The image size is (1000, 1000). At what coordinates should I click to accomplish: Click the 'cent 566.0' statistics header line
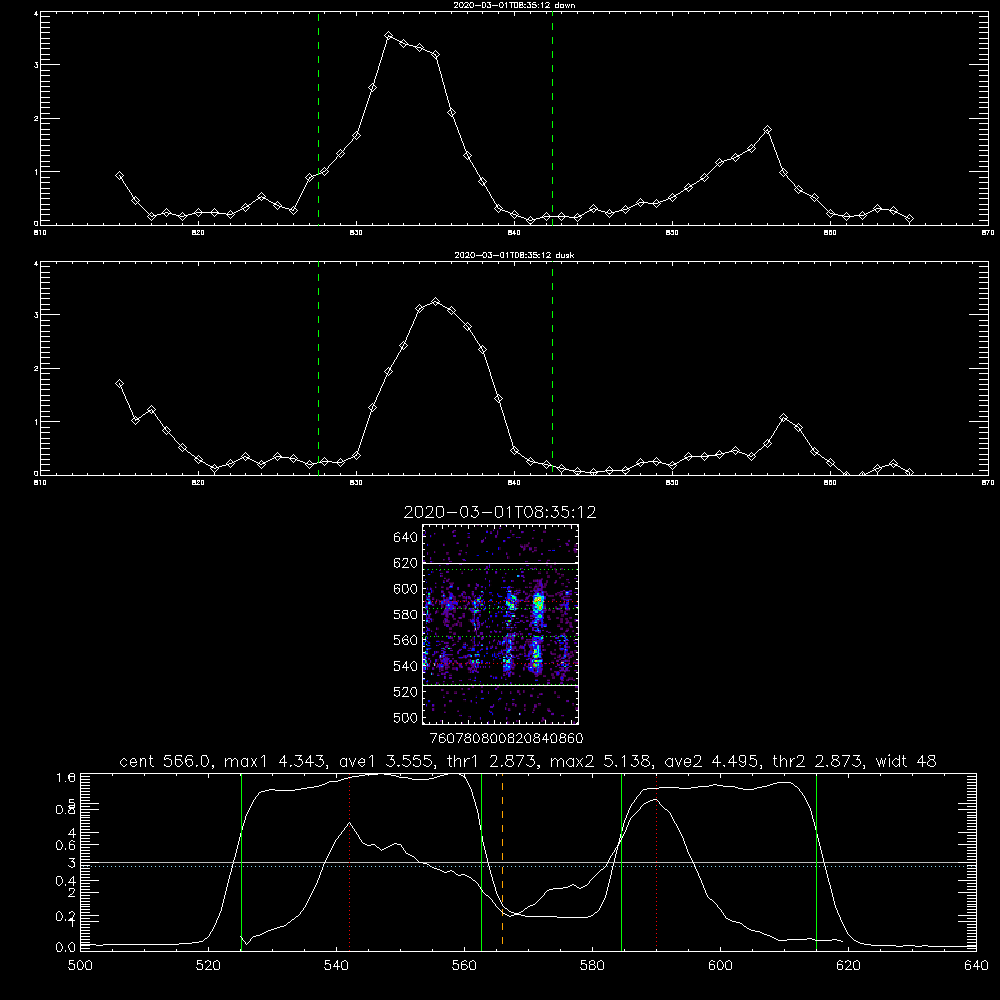[x=527, y=761]
